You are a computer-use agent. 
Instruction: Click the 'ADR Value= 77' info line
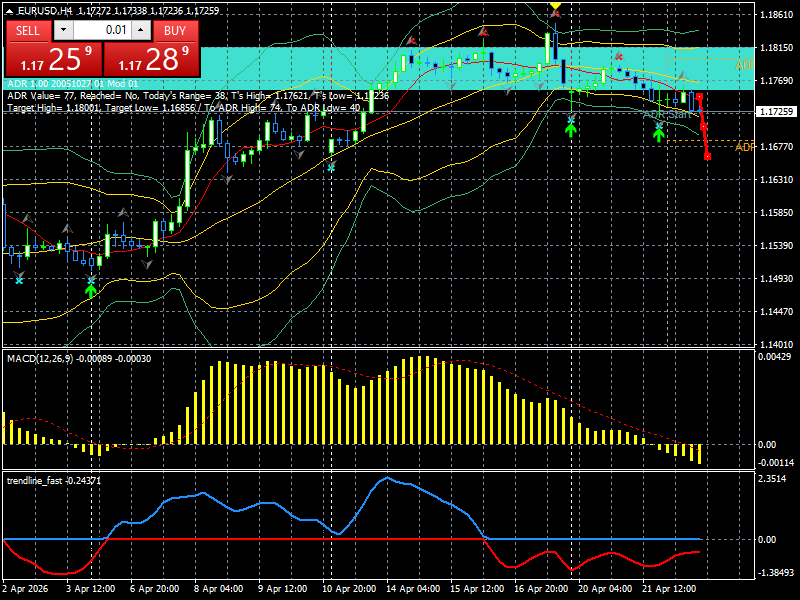point(198,96)
